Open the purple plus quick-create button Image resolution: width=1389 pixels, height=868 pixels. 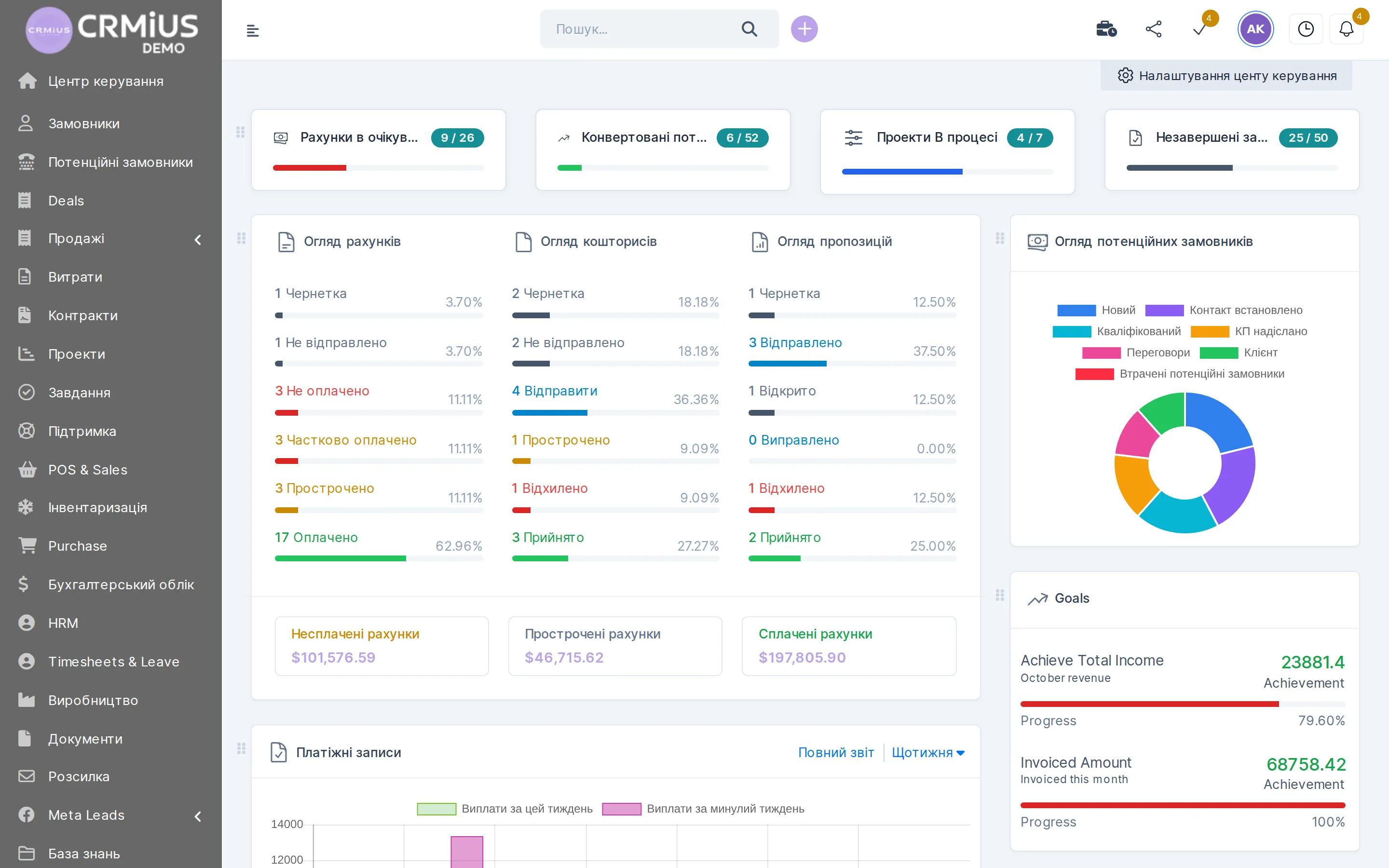(x=804, y=29)
